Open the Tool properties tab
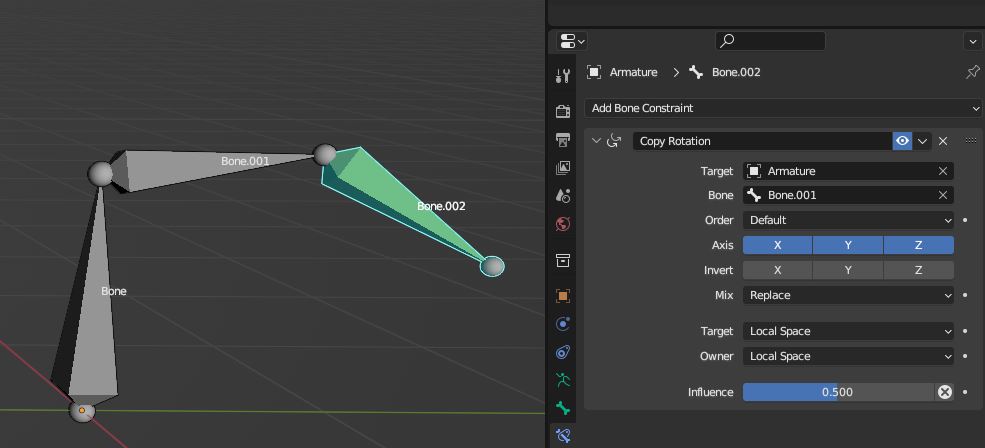 click(x=563, y=76)
